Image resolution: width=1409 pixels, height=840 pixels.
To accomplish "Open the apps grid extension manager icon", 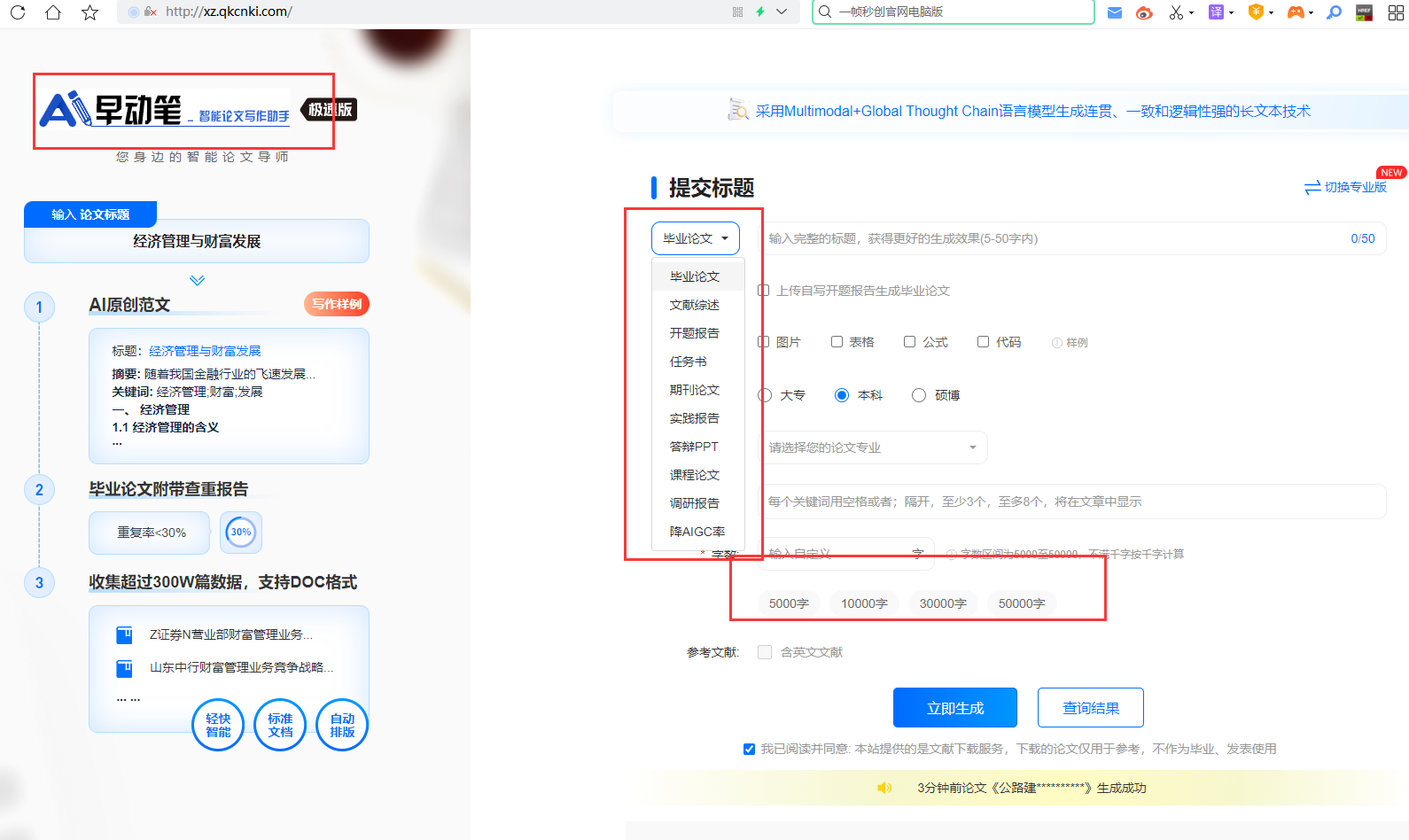I will coord(1396,12).
